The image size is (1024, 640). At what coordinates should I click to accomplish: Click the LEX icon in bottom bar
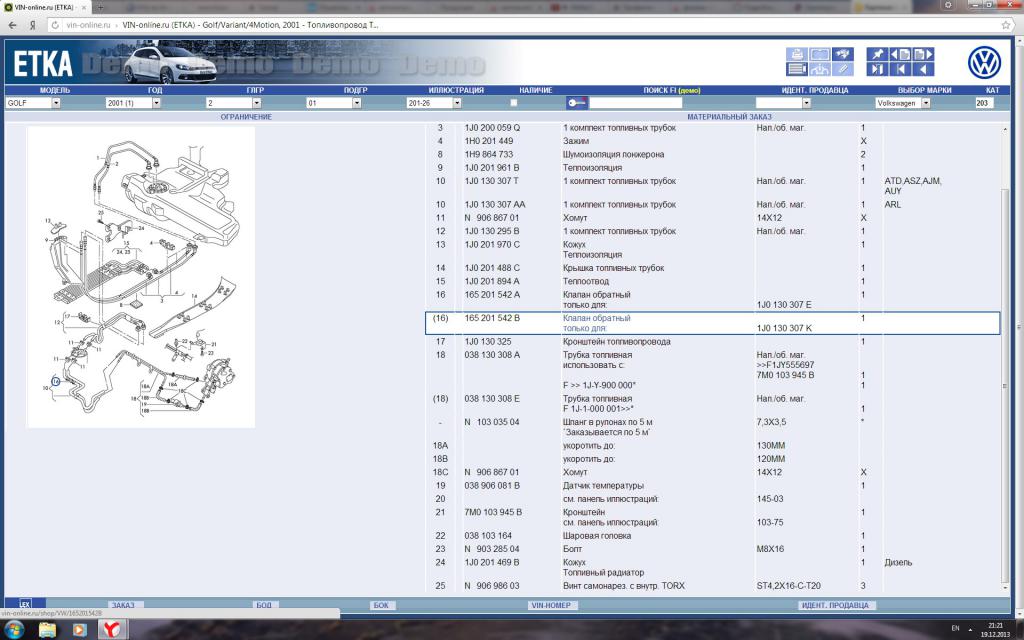tap(25, 604)
